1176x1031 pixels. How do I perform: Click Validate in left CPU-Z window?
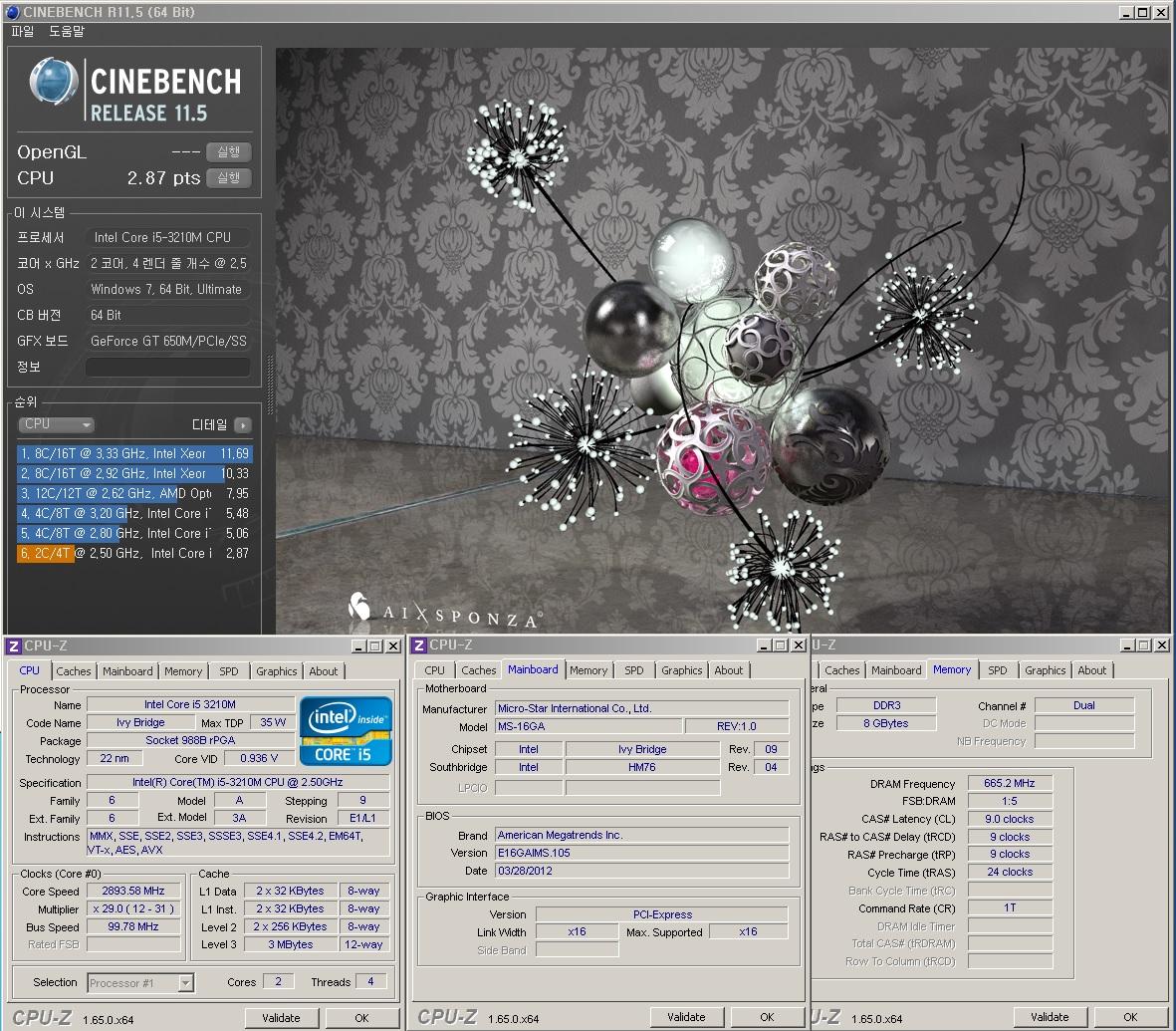point(281,1018)
